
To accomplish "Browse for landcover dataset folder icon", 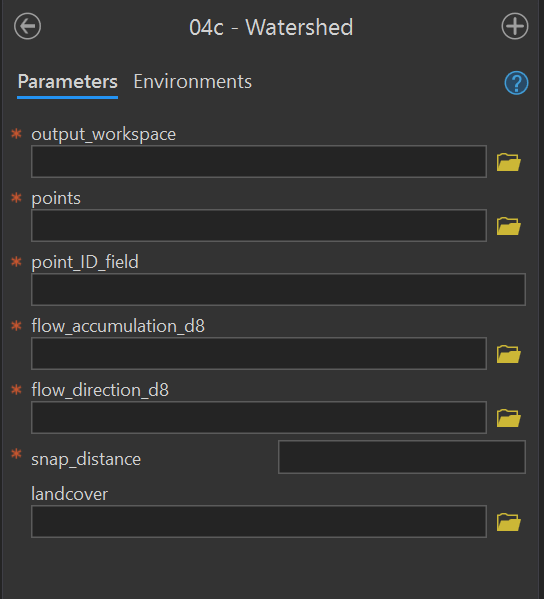I will [508, 522].
